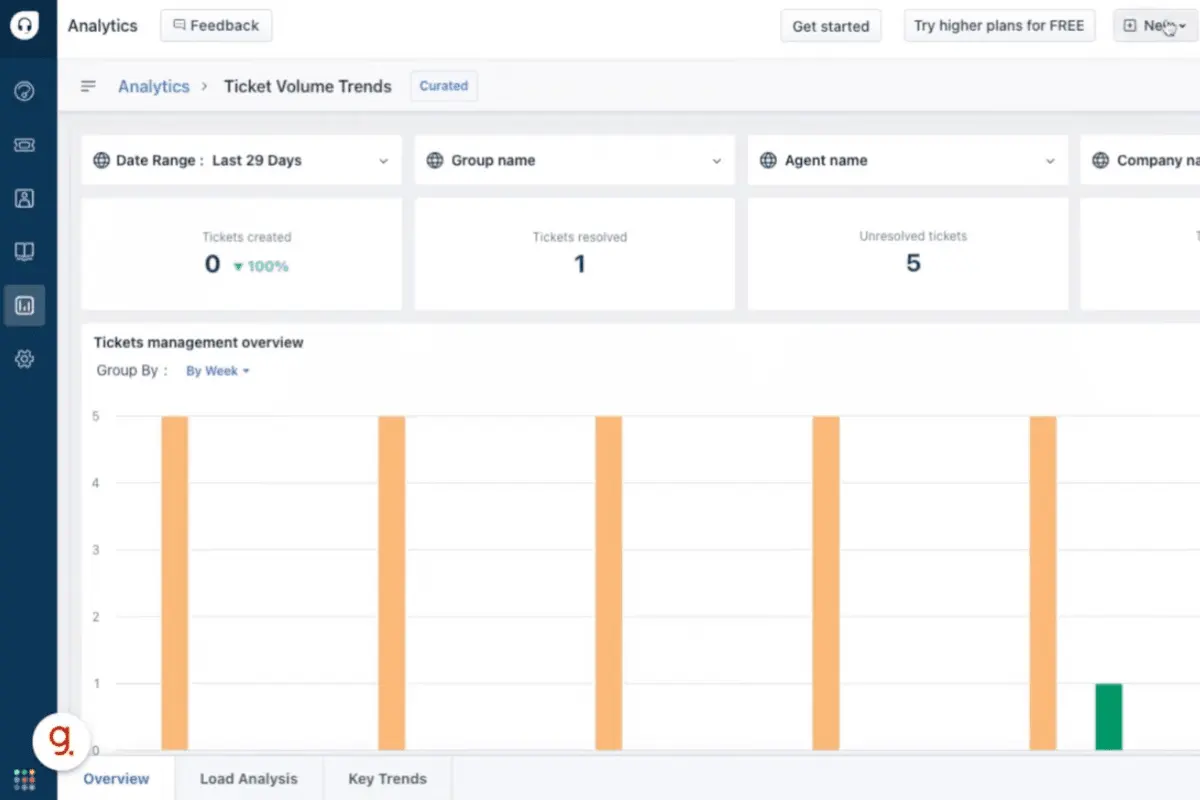The height and width of the screenshot is (800, 1200).
Task: Click the globe icon beside Date Range
Action: click(101, 160)
